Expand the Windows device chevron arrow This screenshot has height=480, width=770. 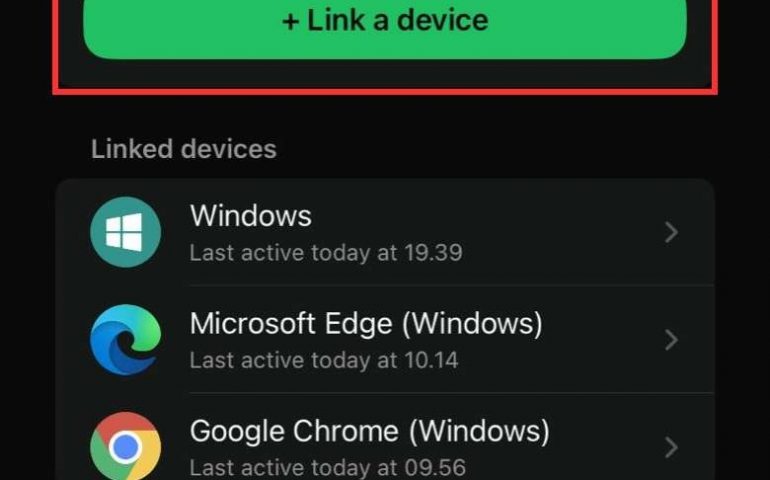click(671, 232)
